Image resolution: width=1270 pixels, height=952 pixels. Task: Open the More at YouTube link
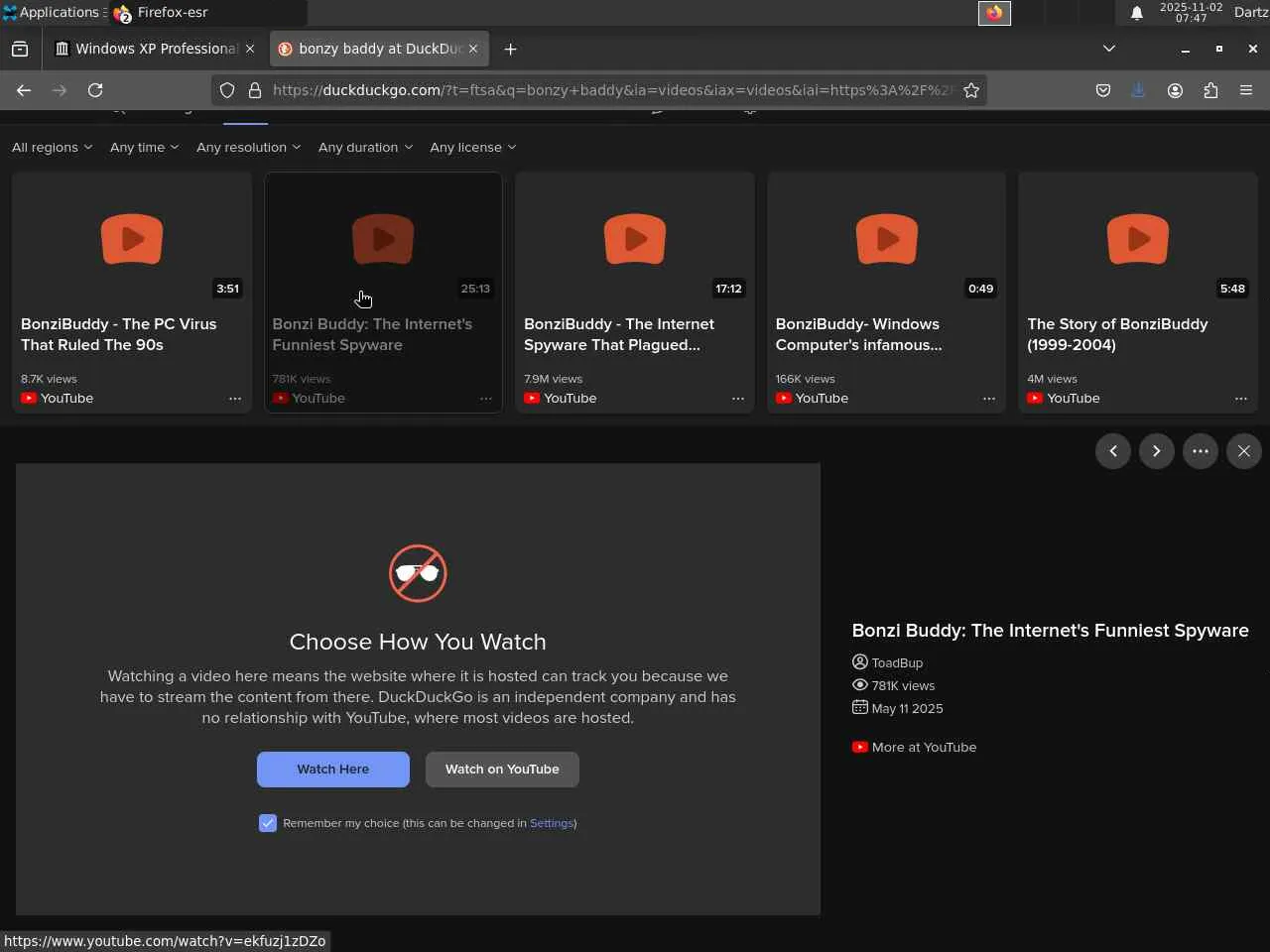(914, 748)
